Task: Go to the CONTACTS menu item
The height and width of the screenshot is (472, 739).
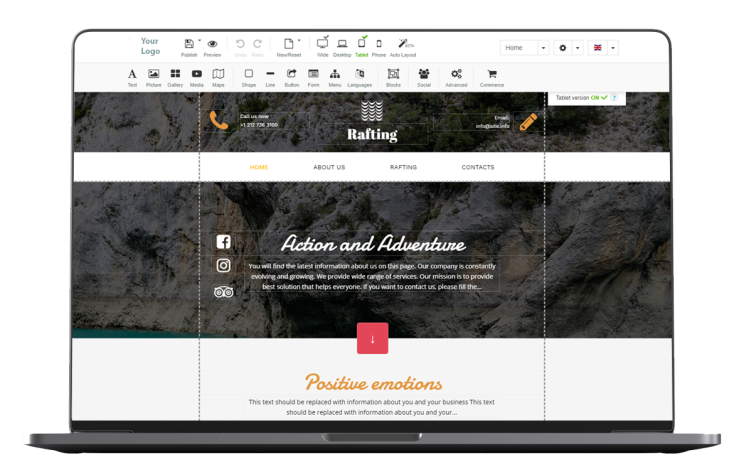Action: (x=478, y=167)
